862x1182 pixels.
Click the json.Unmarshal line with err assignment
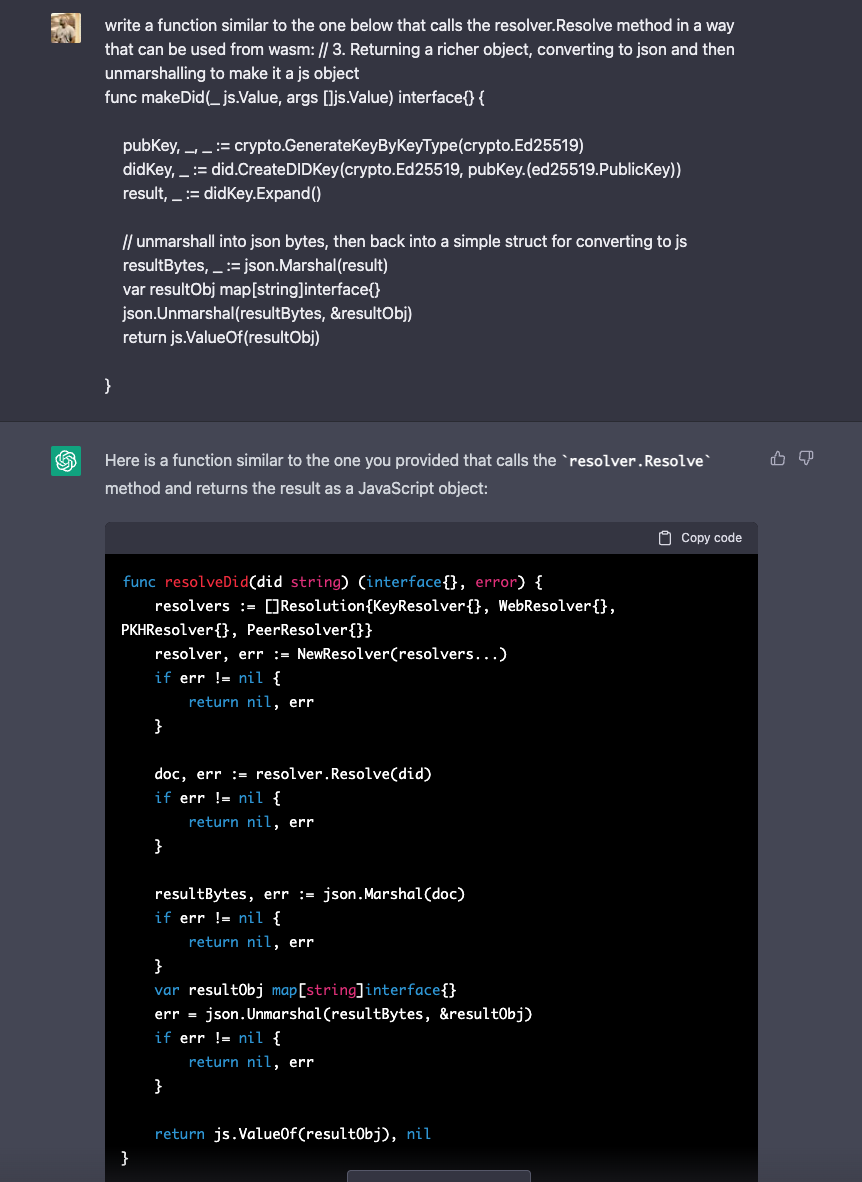click(x=343, y=1014)
